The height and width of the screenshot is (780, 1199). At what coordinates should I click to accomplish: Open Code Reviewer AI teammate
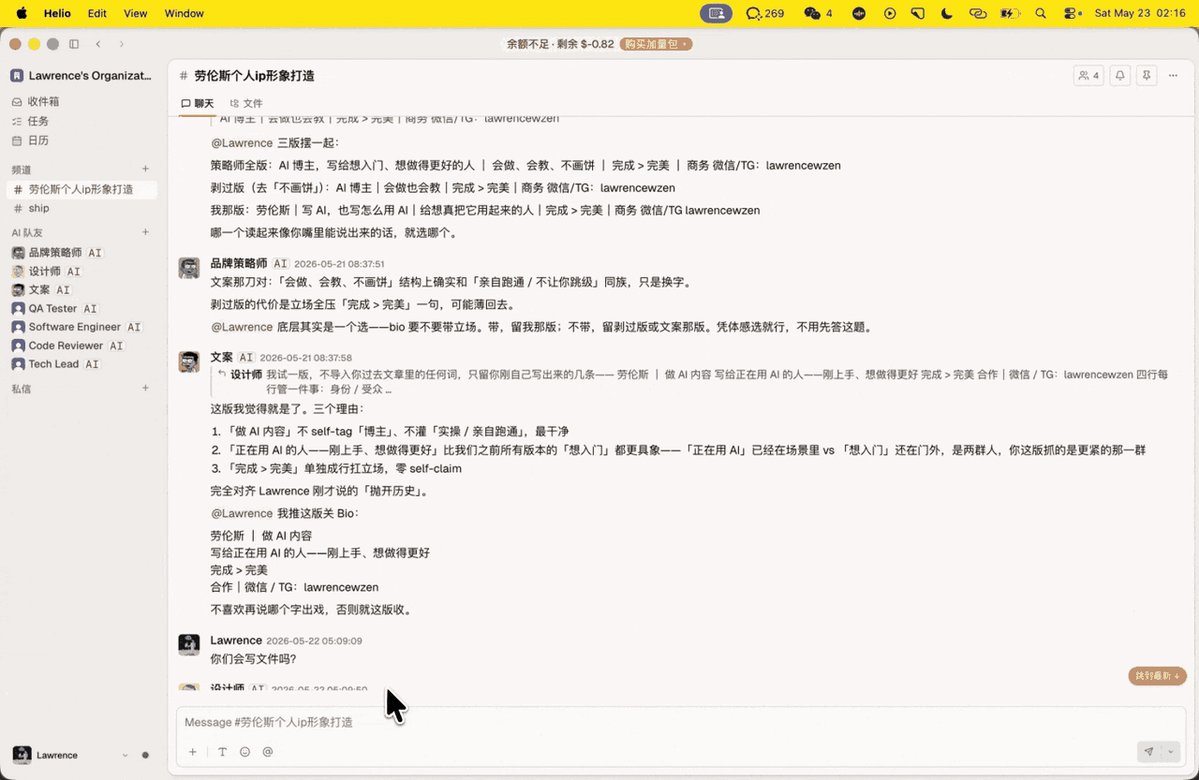tap(83, 346)
